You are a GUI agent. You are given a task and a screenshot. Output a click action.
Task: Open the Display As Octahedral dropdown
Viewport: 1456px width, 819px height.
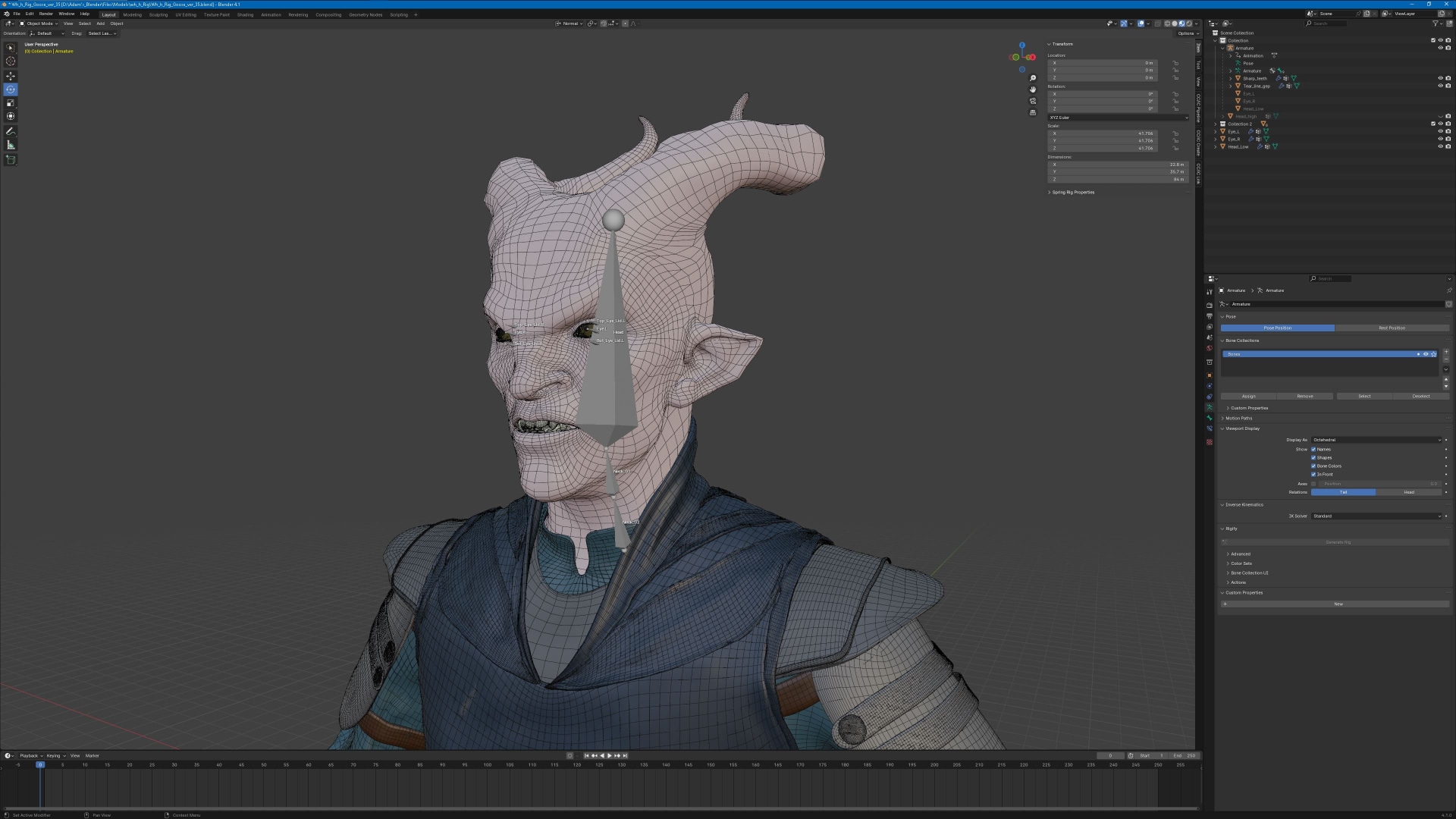tap(1376, 440)
